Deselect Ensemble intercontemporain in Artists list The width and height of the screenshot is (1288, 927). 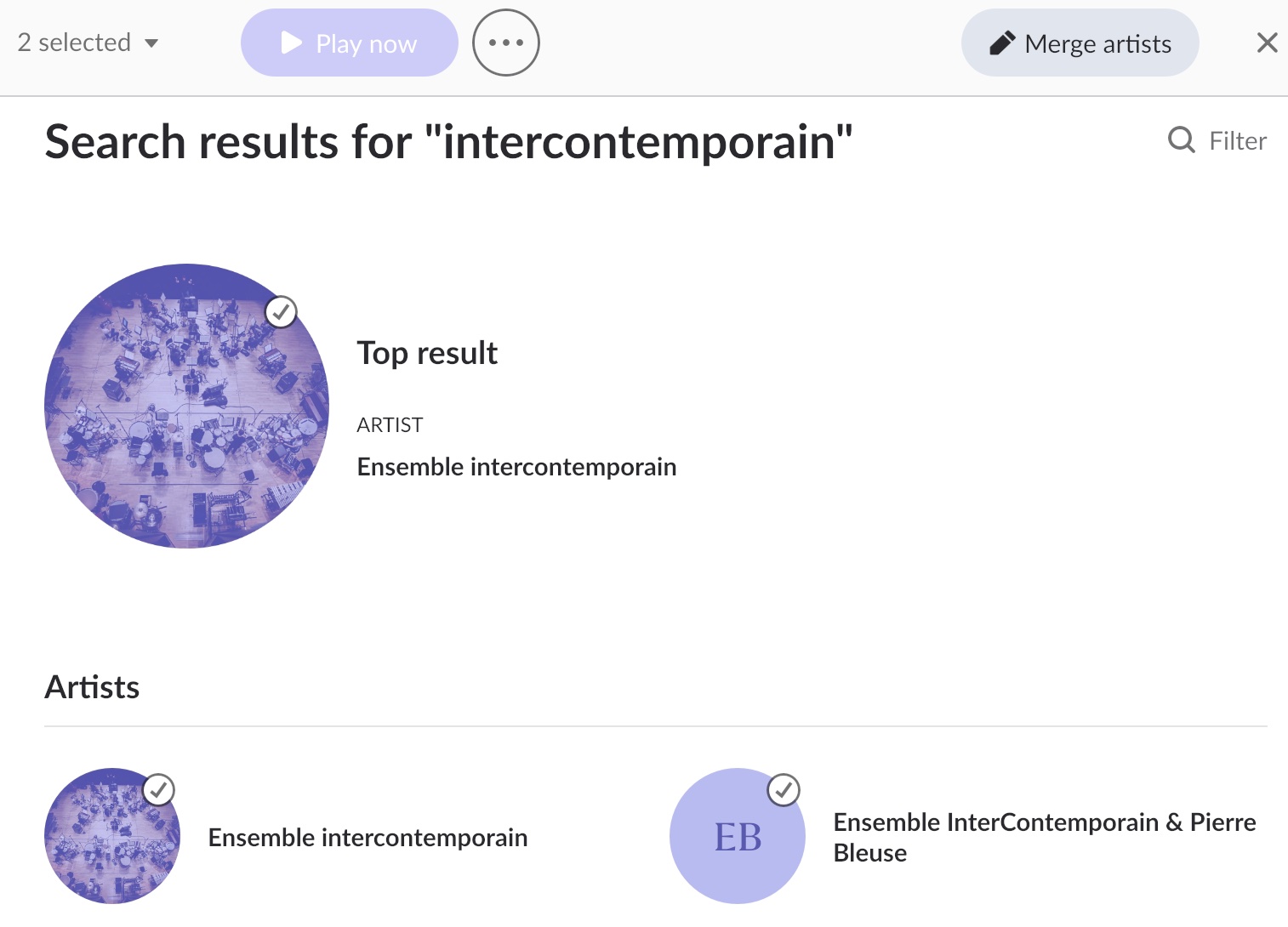(159, 790)
